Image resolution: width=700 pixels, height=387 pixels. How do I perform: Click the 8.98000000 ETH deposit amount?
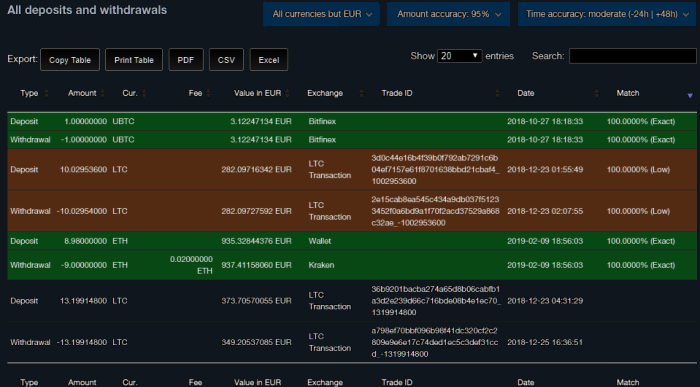pos(85,241)
